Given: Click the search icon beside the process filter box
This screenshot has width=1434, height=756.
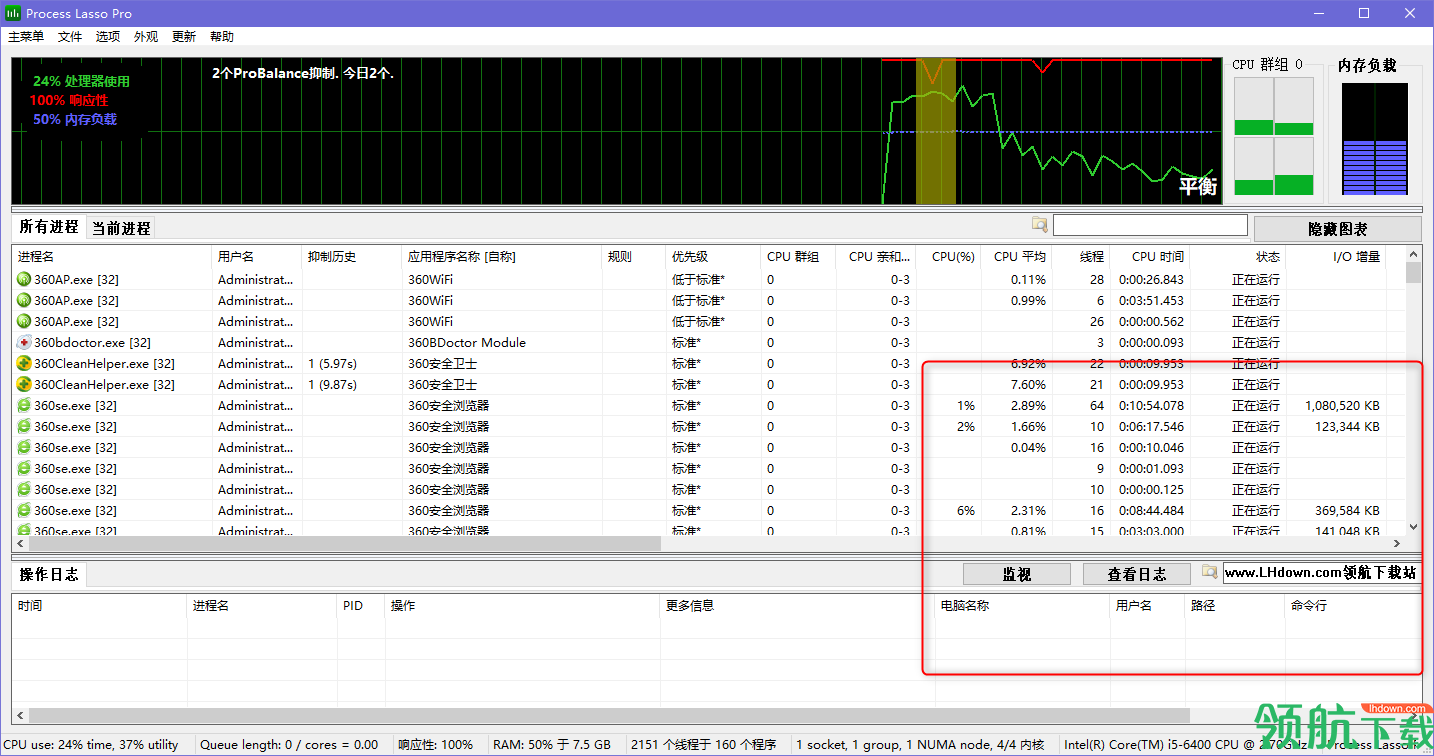Looking at the screenshot, I should 1040,225.
